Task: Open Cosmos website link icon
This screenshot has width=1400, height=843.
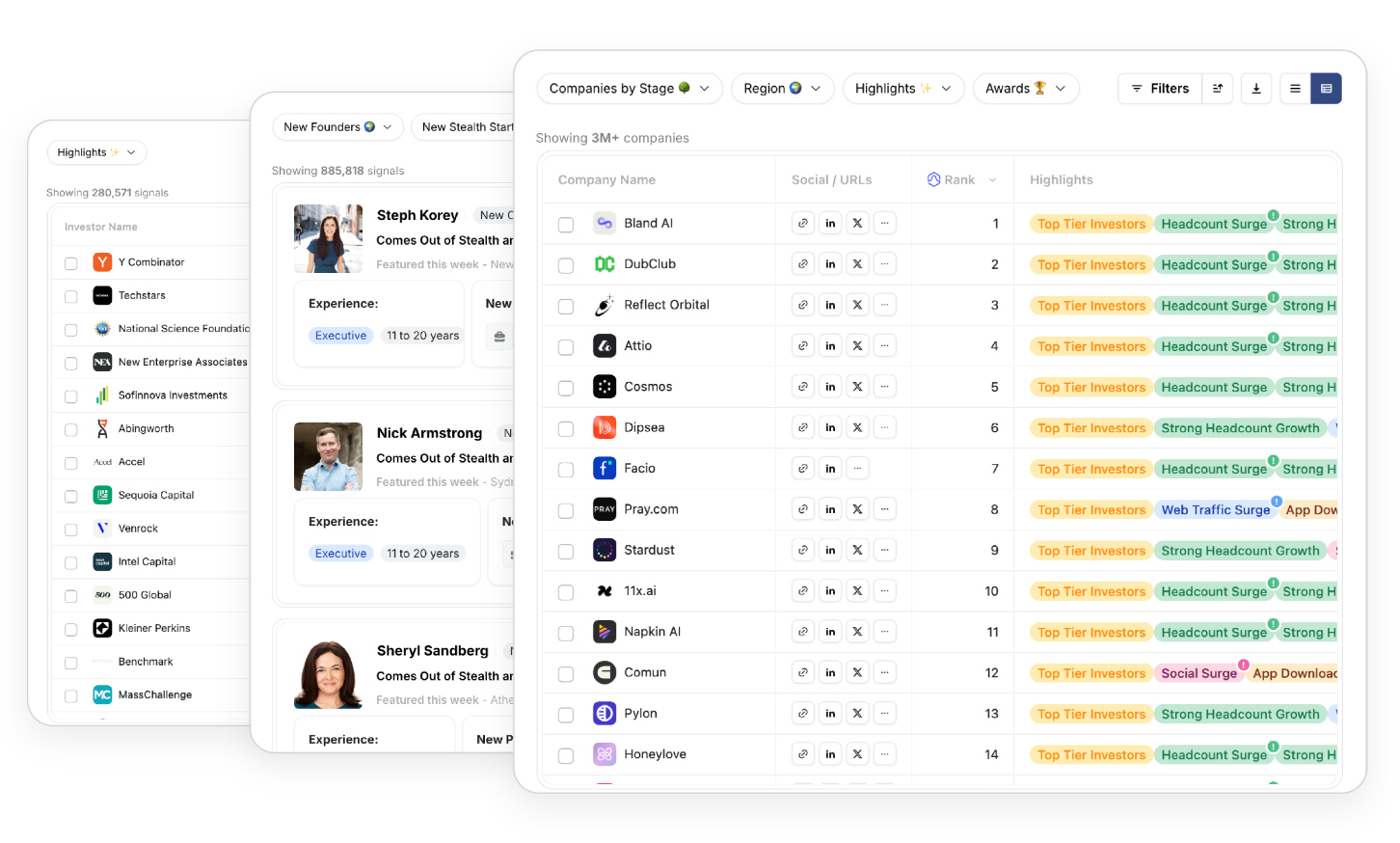Action: pos(803,386)
